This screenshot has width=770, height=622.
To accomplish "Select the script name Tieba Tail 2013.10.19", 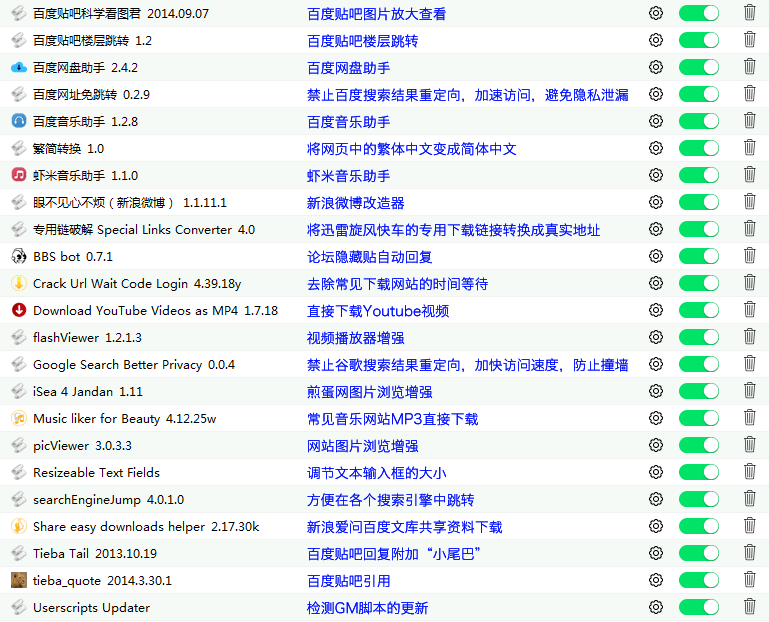I will pyautogui.click(x=95, y=554).
